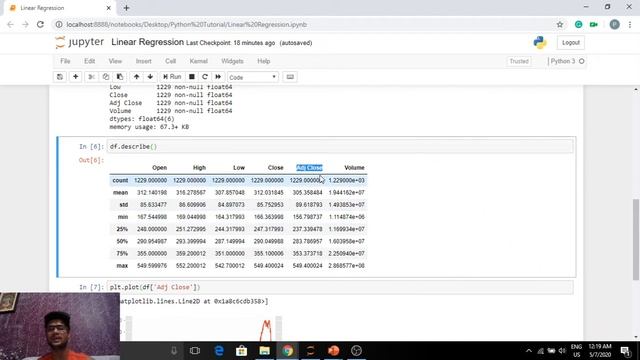
Task: Click the Close column header
Action: (276, 168)
